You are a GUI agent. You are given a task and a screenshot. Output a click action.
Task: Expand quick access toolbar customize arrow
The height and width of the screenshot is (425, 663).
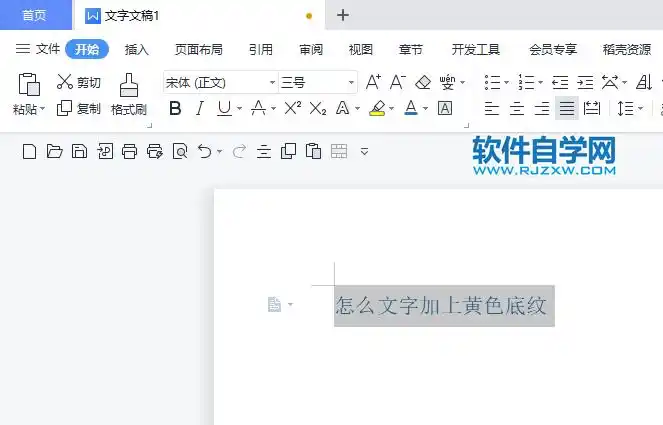coord(364,151)
